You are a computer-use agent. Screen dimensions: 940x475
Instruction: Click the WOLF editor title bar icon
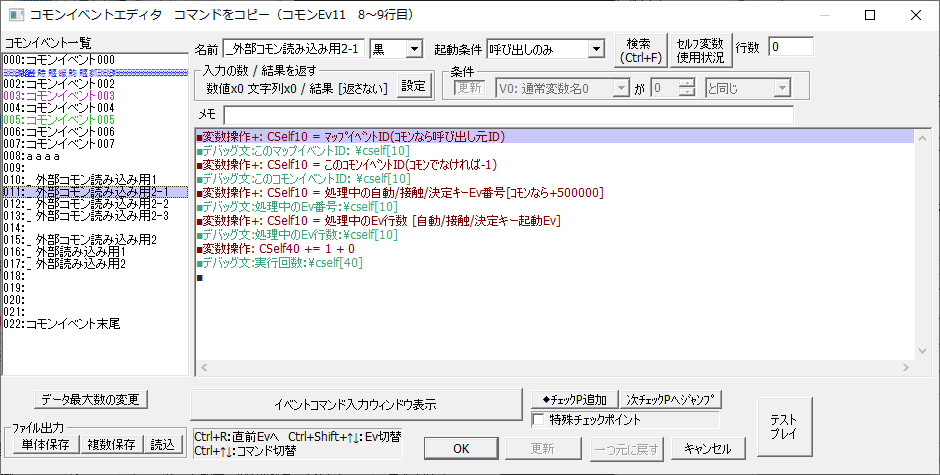coord(17,14)
